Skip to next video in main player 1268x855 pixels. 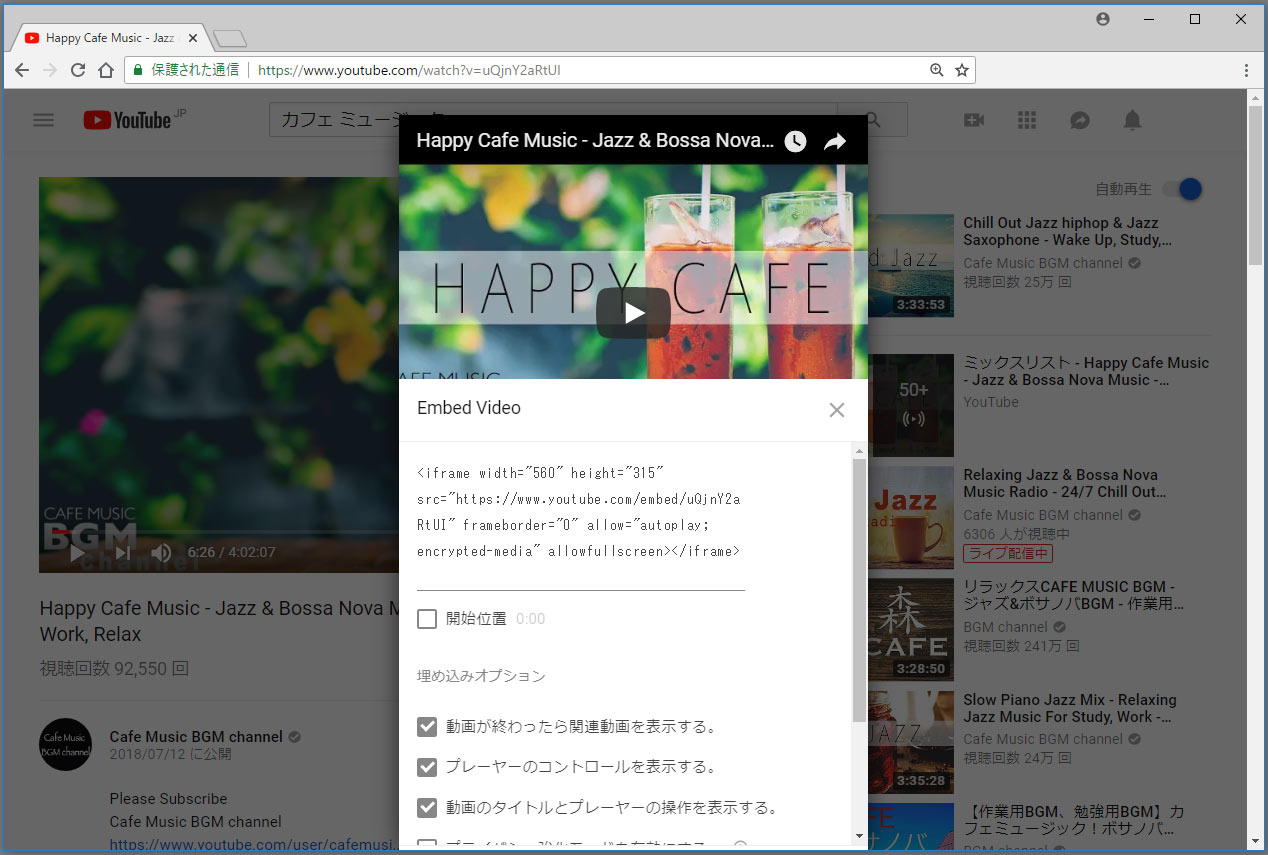pos(123,552)
